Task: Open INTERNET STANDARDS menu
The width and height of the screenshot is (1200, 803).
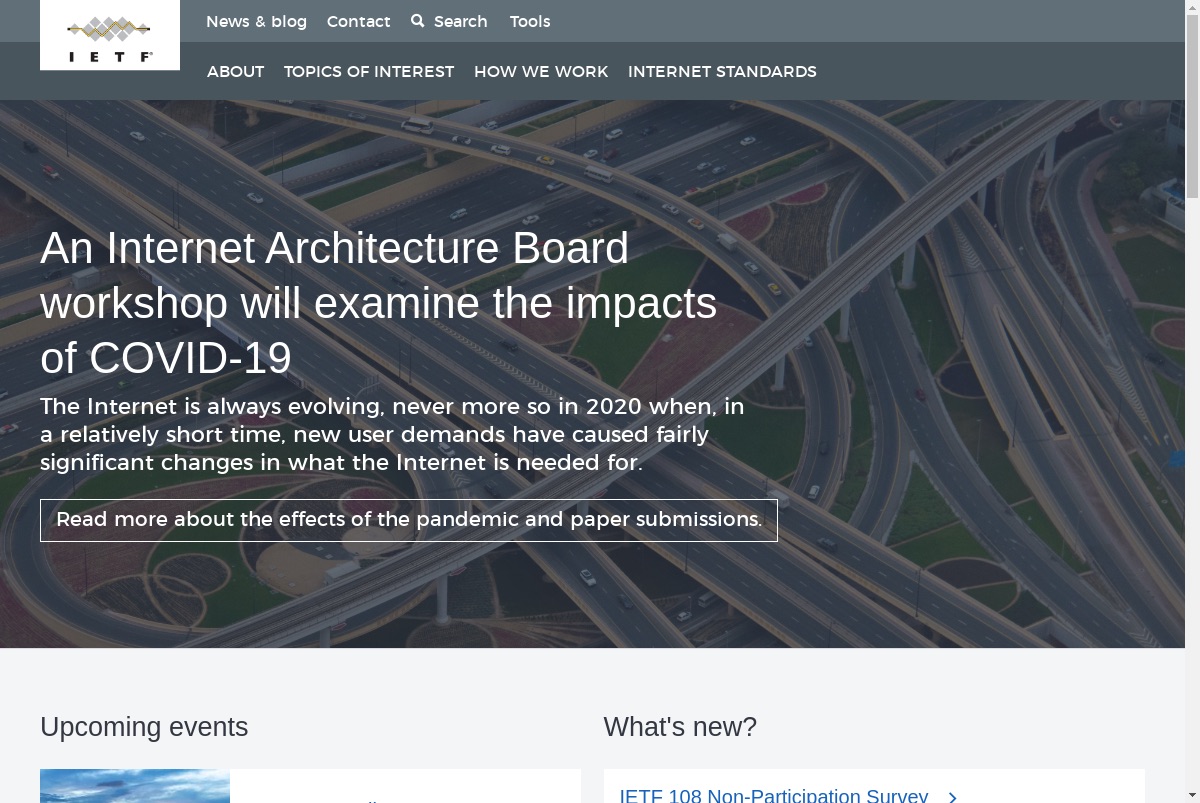Action: pyautogui.click(x=722, y=71)
